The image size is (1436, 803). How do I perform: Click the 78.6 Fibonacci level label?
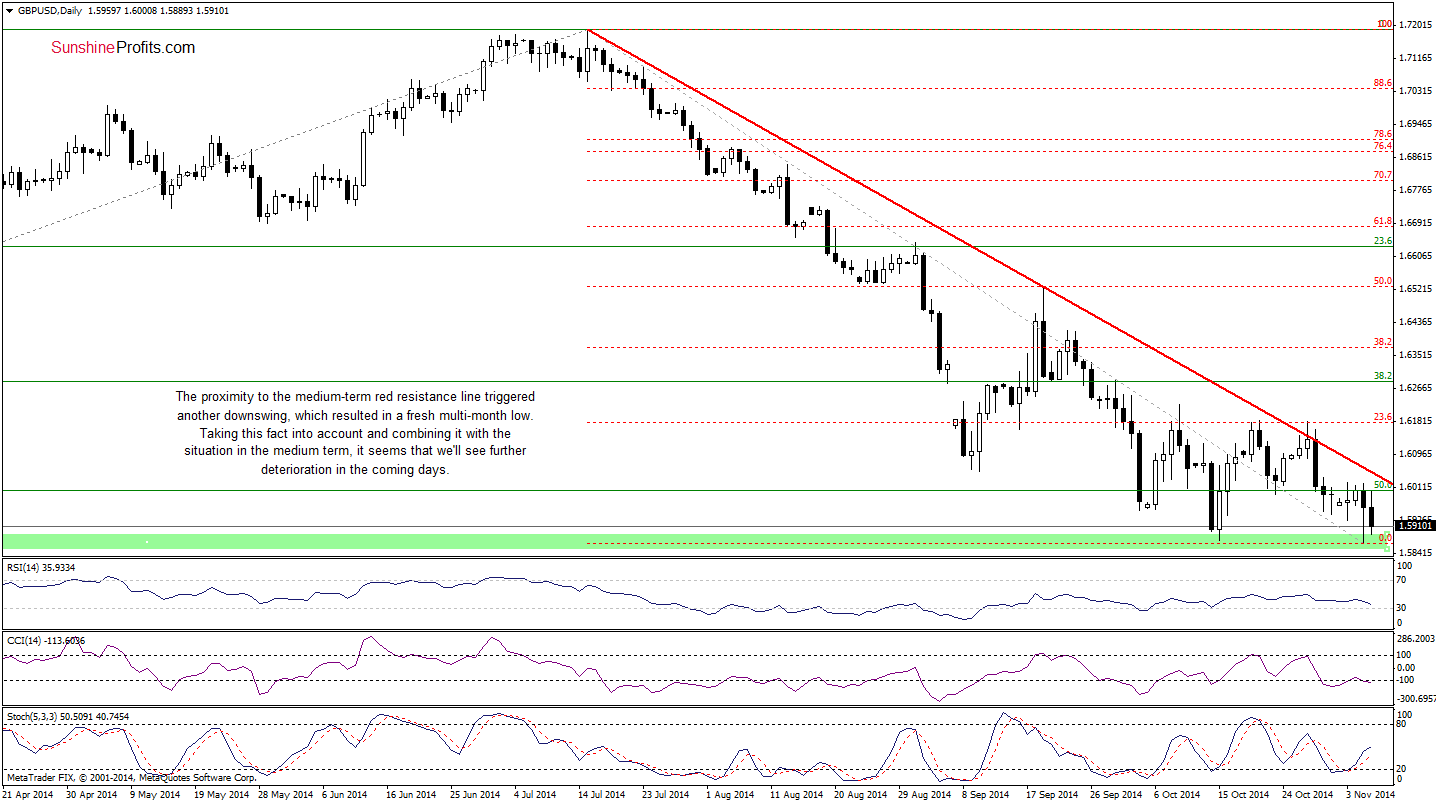click(1382, 134)
